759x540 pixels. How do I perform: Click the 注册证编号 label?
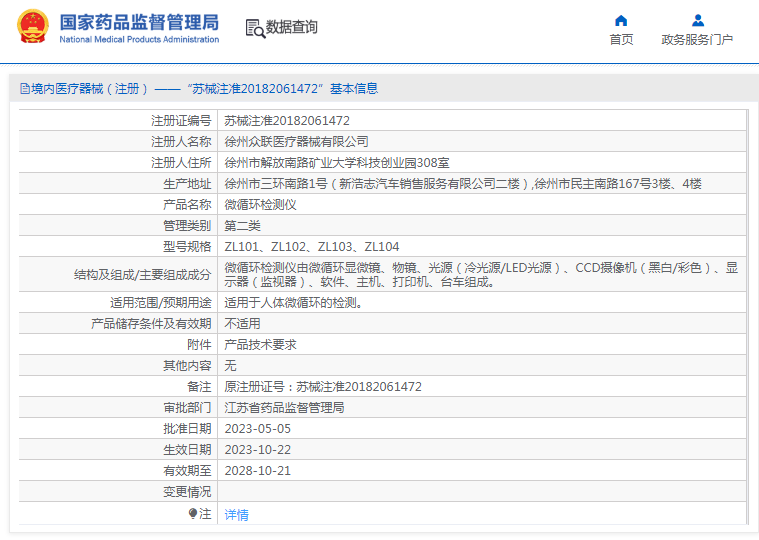pyautogui.click(x=181, y=120)
